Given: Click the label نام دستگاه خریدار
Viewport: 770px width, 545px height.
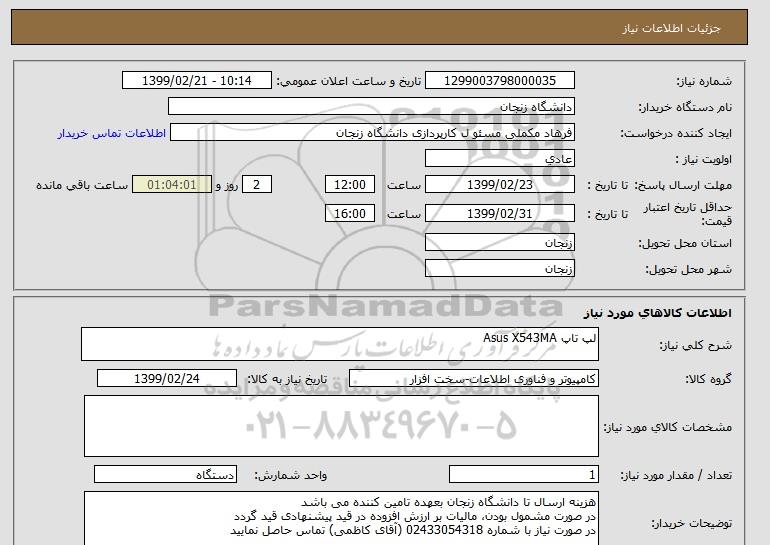Looking at the screenshot, I should point(685,107).
